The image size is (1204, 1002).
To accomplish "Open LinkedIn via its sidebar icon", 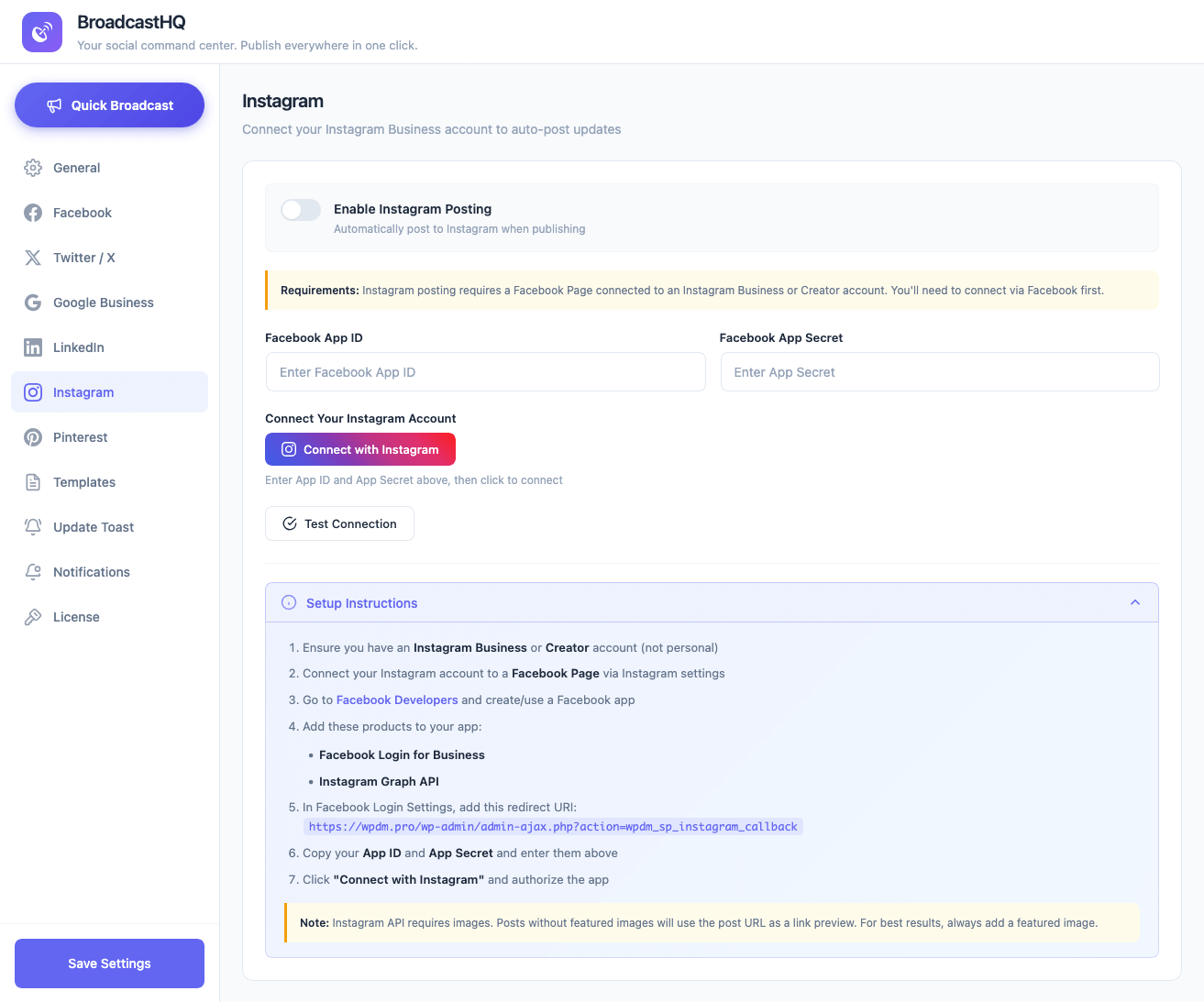I will coord(33,347).
